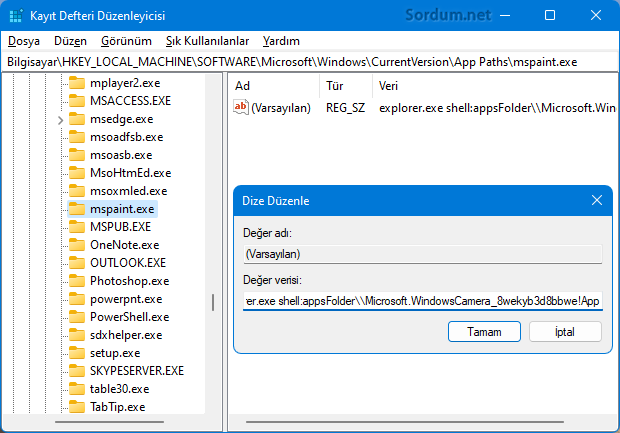Click the REG_SZ type cell

(345, 108)
